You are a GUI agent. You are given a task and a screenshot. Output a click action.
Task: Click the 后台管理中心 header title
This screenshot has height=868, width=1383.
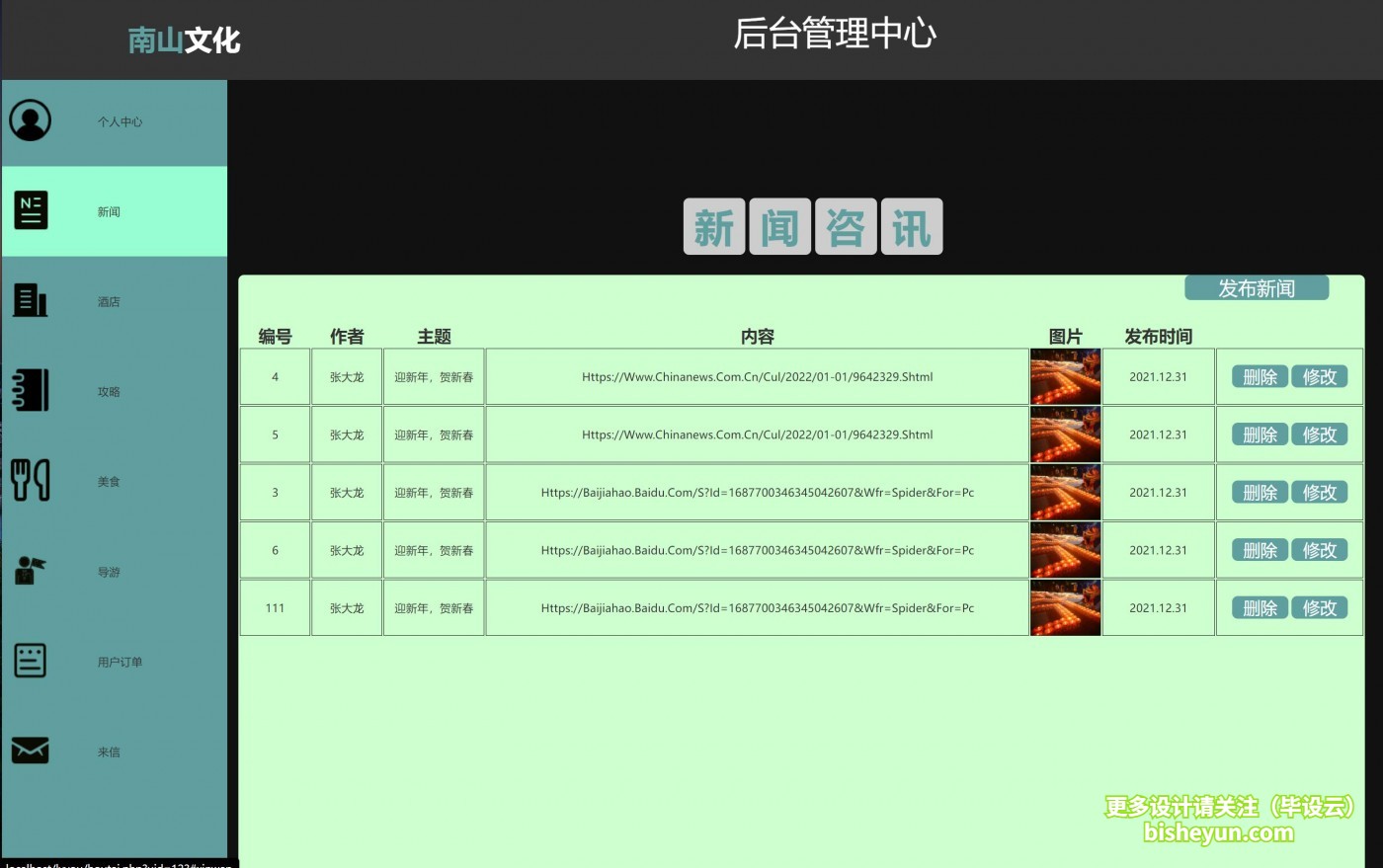point(835,33)
